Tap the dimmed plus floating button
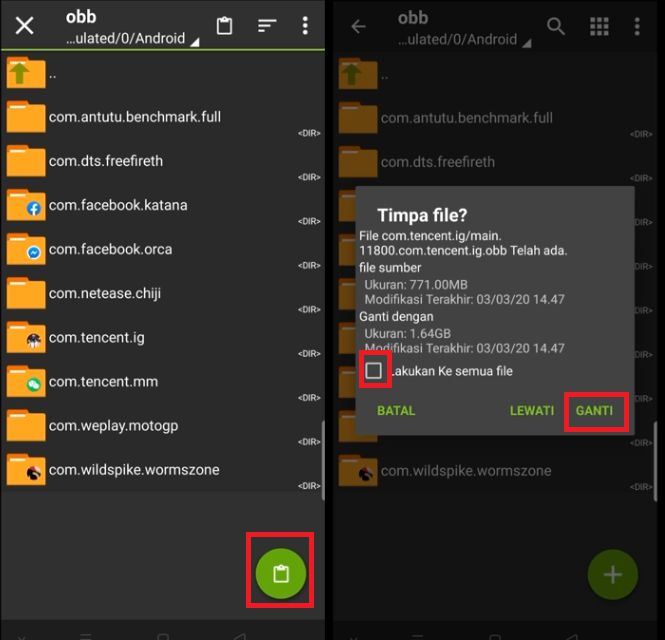This screenshot has height=640, width=665. coord(612,575)
